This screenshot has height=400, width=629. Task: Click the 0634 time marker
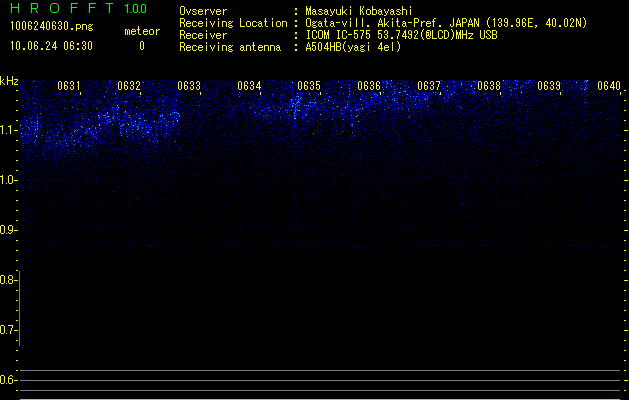[x=249, y=86]
